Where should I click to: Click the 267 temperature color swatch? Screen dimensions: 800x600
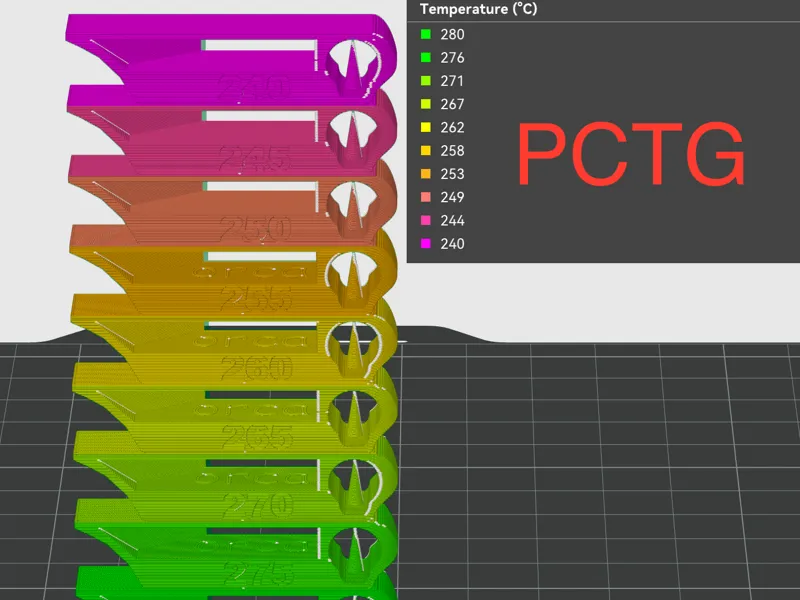point(426,104)
